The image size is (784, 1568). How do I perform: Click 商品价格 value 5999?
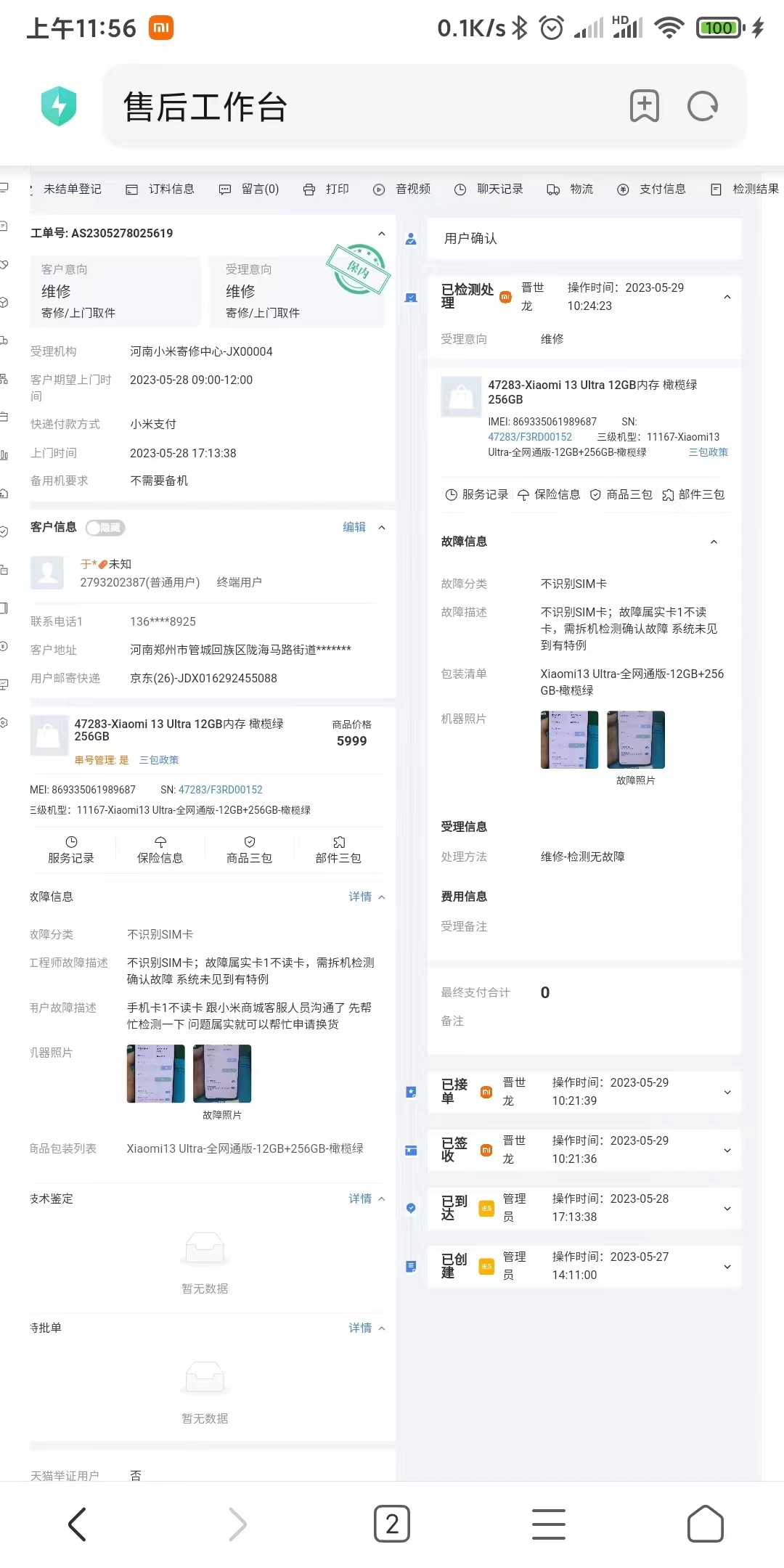tap(352, 741)
